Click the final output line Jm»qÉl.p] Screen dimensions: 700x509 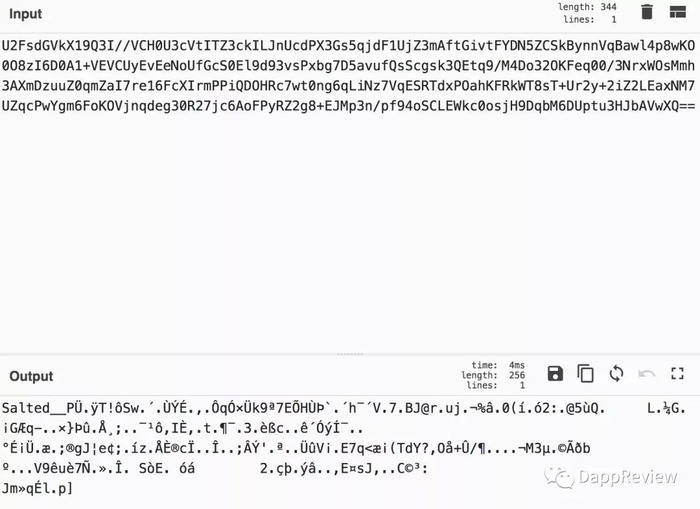(x=37, y=488)
